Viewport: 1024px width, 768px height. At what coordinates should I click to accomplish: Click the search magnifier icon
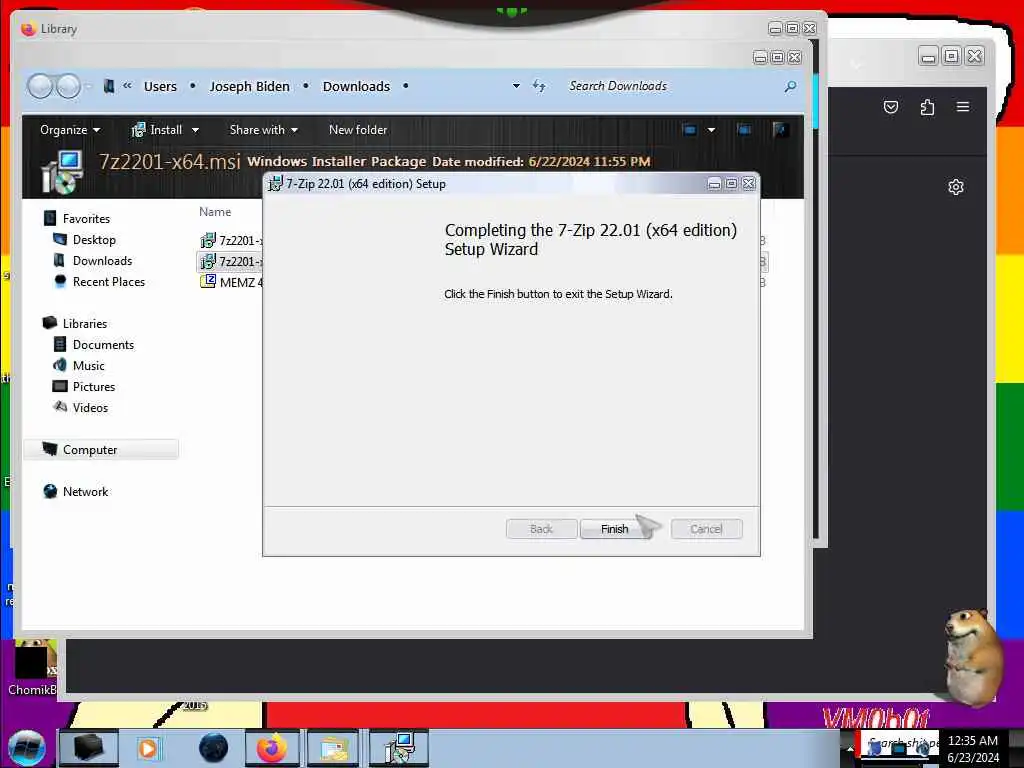pos(790,86)
